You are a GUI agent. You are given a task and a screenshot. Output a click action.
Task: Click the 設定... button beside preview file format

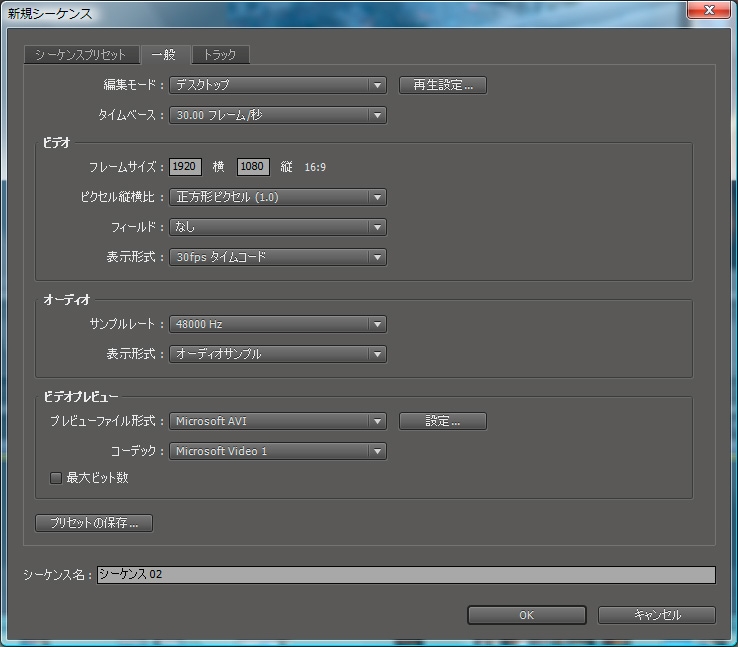[x=442, y=421]
